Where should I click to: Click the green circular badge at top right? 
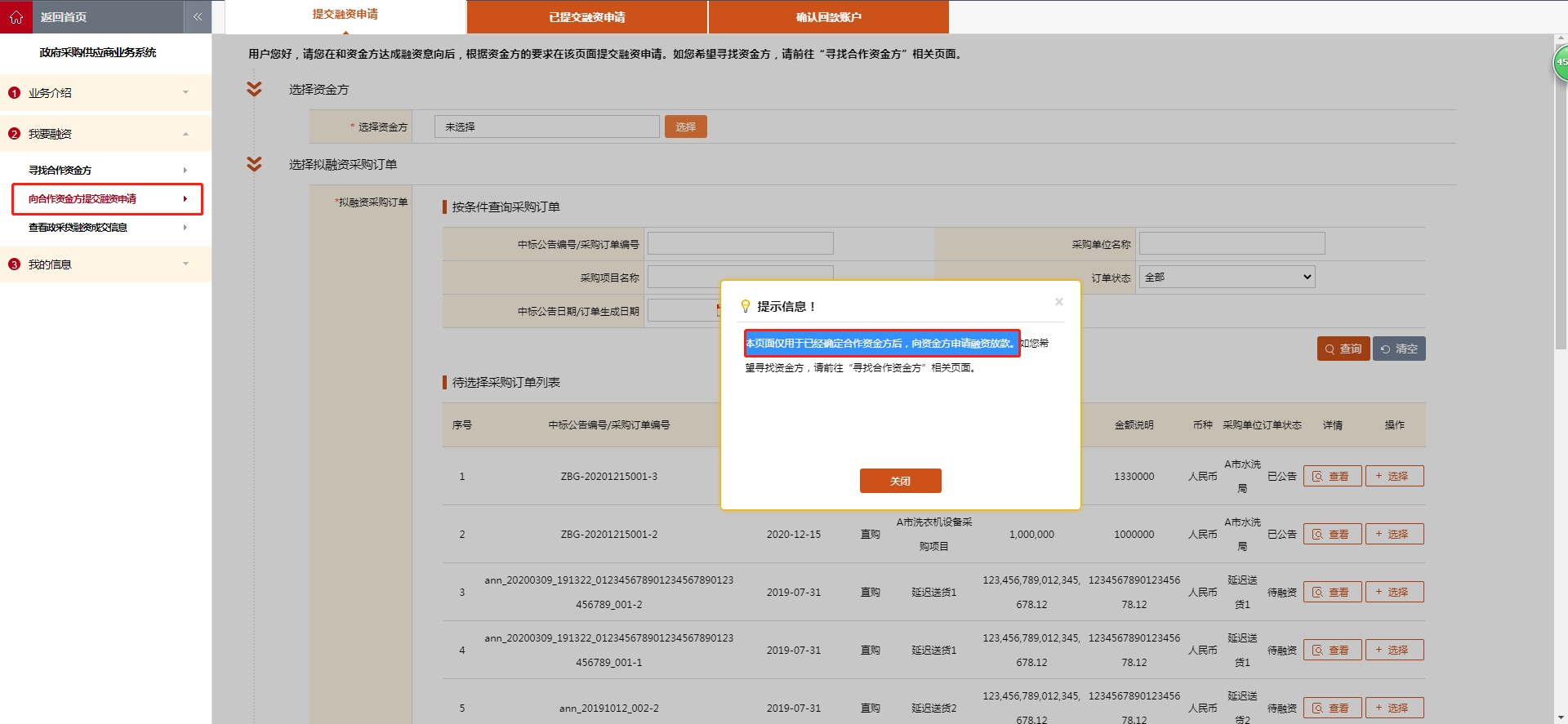(x=1561, y=62)
